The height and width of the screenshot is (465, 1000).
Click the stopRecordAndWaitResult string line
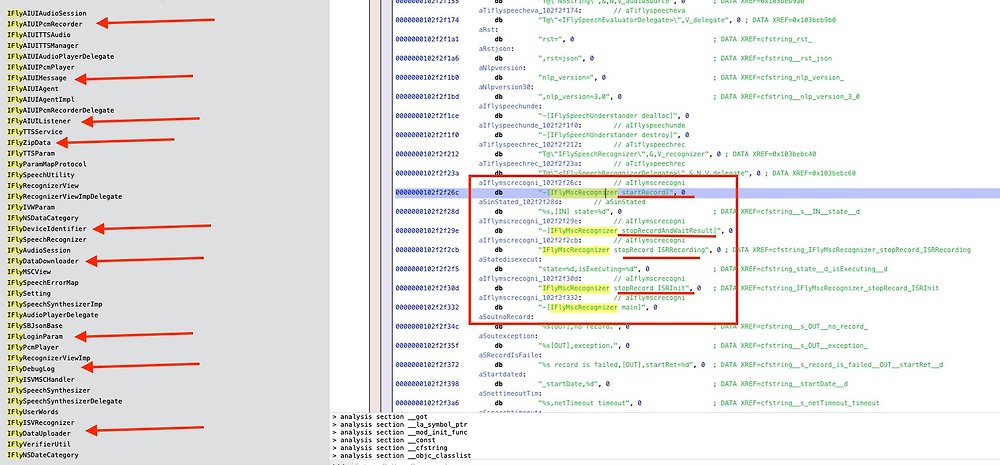click(x=630, y=230)
